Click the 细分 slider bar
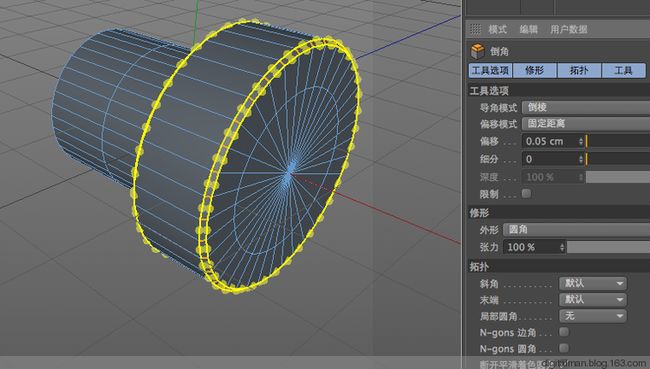 [x=618, y=159]
